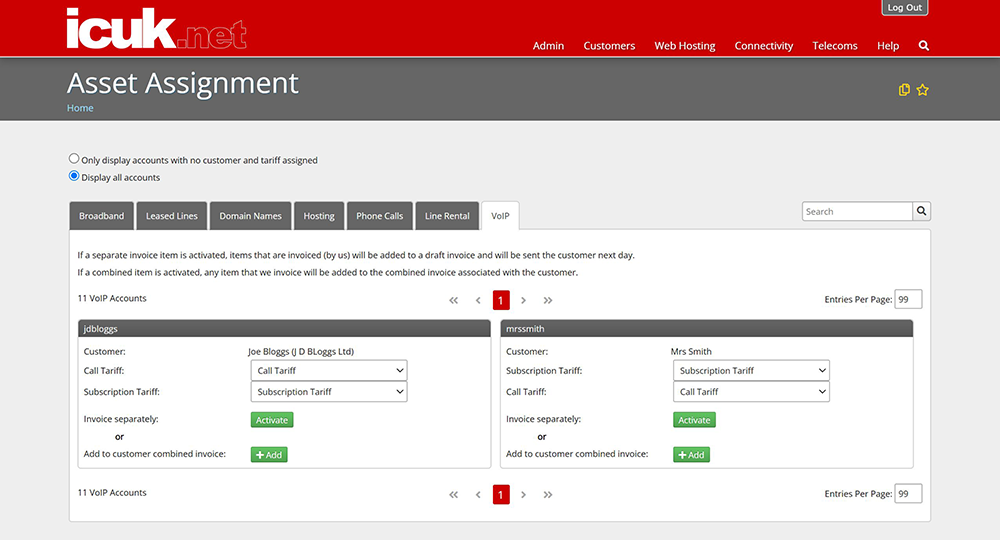
Task: Go to next page in top pagination
Action: click(523, 300)
